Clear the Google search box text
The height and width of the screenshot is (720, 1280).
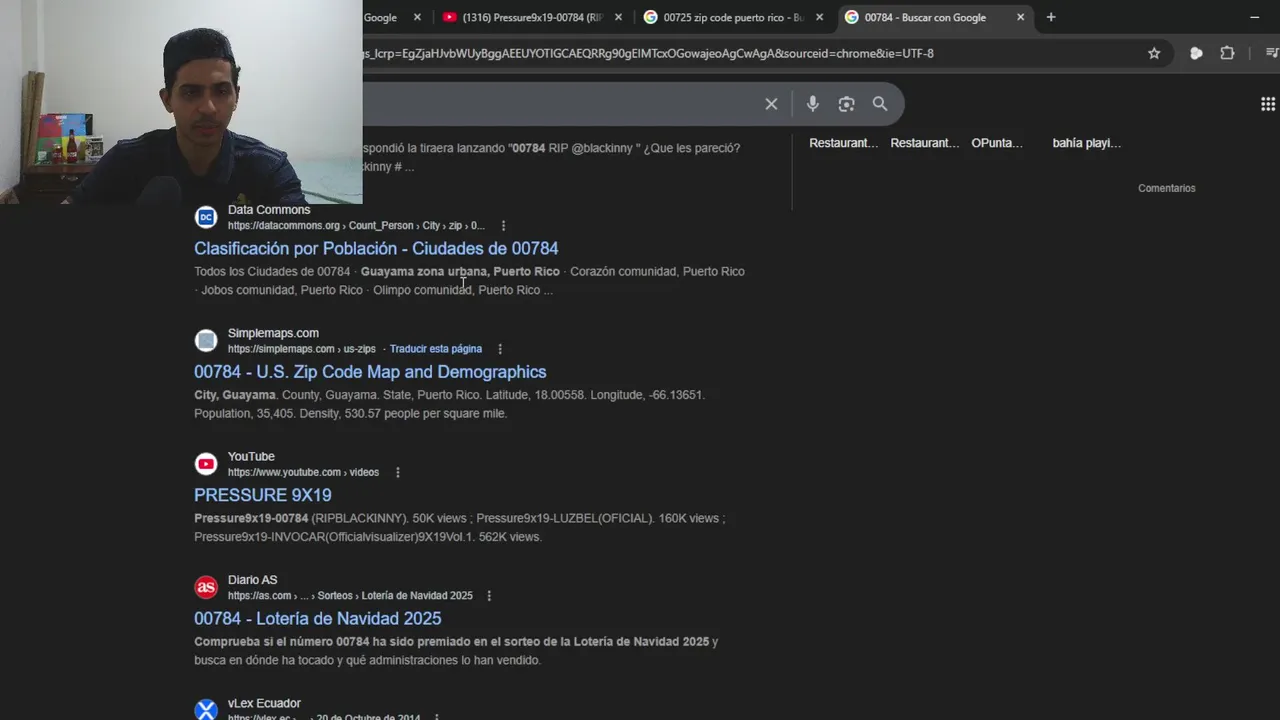tap(771, 104)
